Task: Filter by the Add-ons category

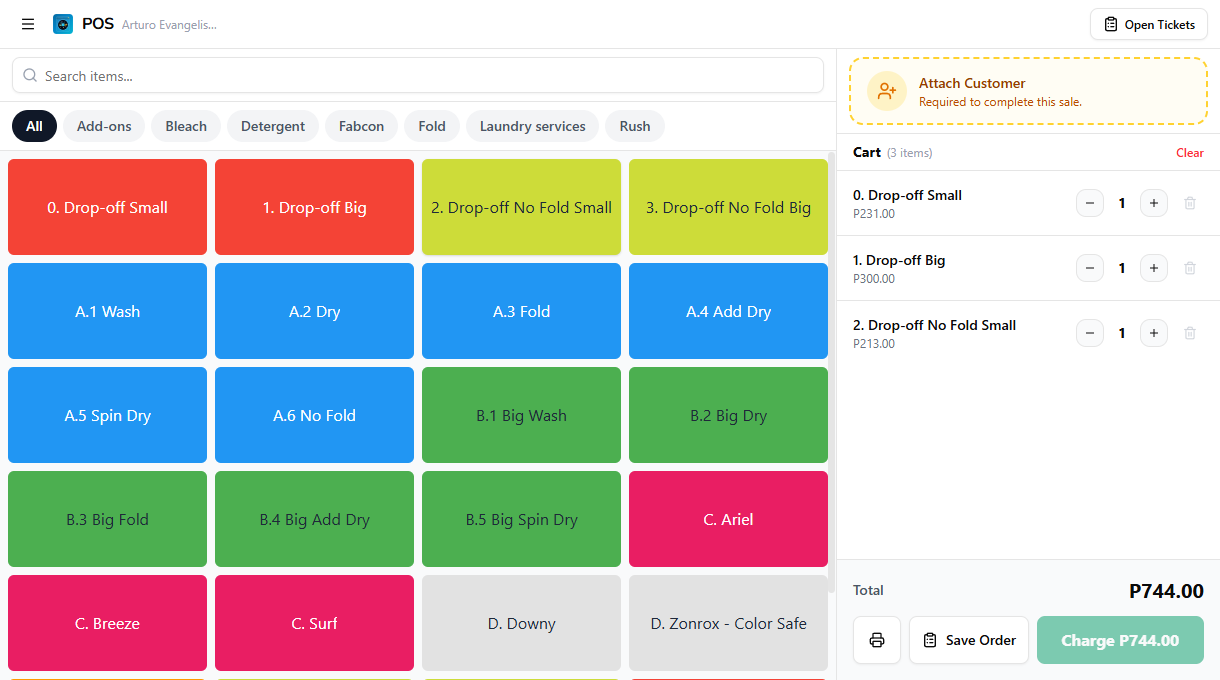Action: point(104,126)
